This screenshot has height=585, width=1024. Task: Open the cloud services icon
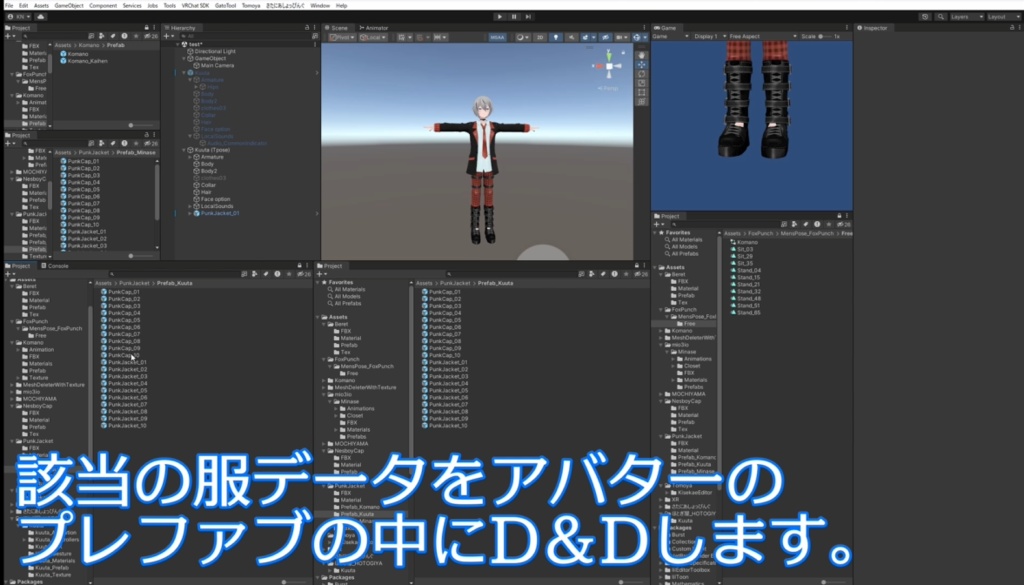click(40, 16)
